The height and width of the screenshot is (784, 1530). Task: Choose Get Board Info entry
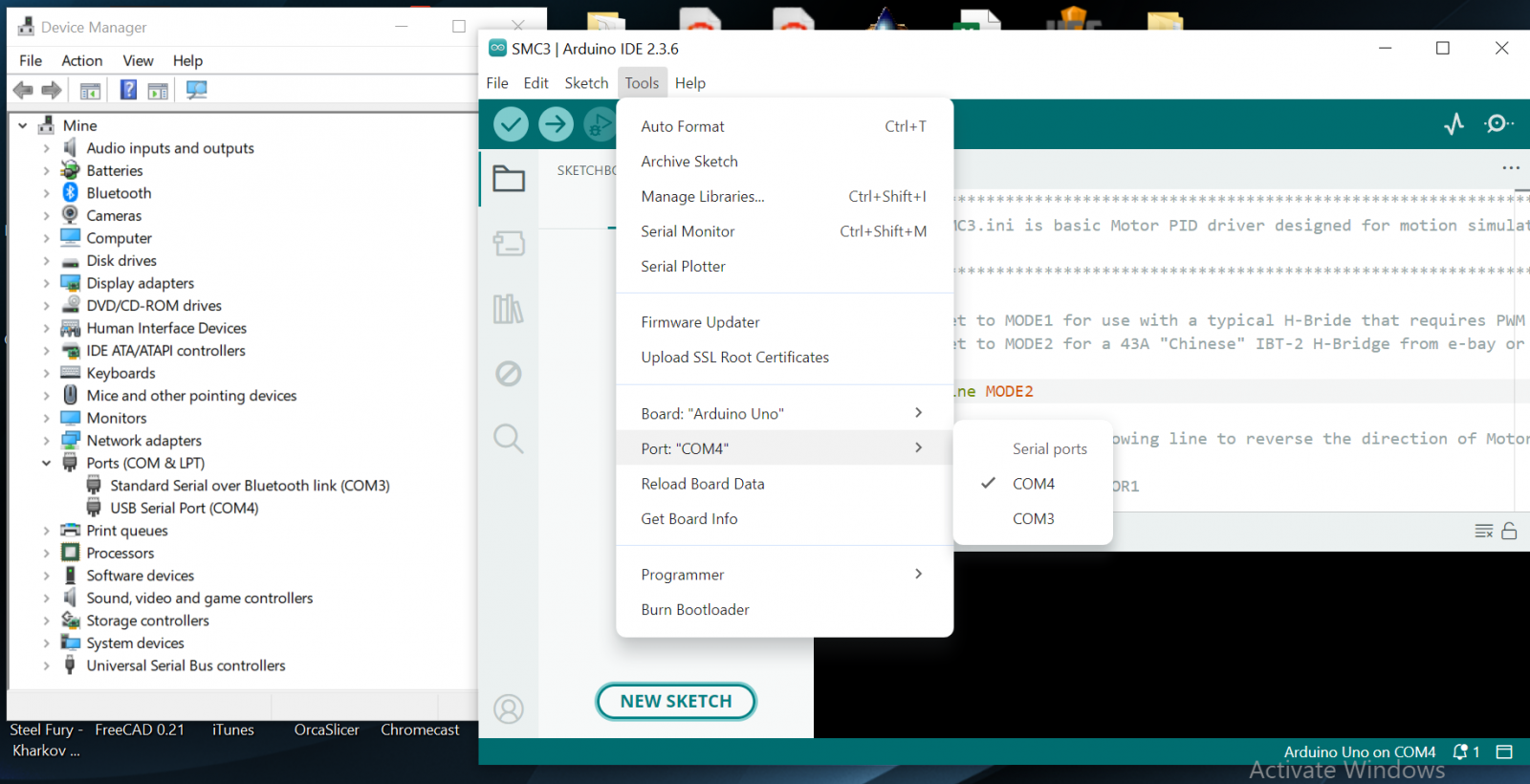point(784,518)
